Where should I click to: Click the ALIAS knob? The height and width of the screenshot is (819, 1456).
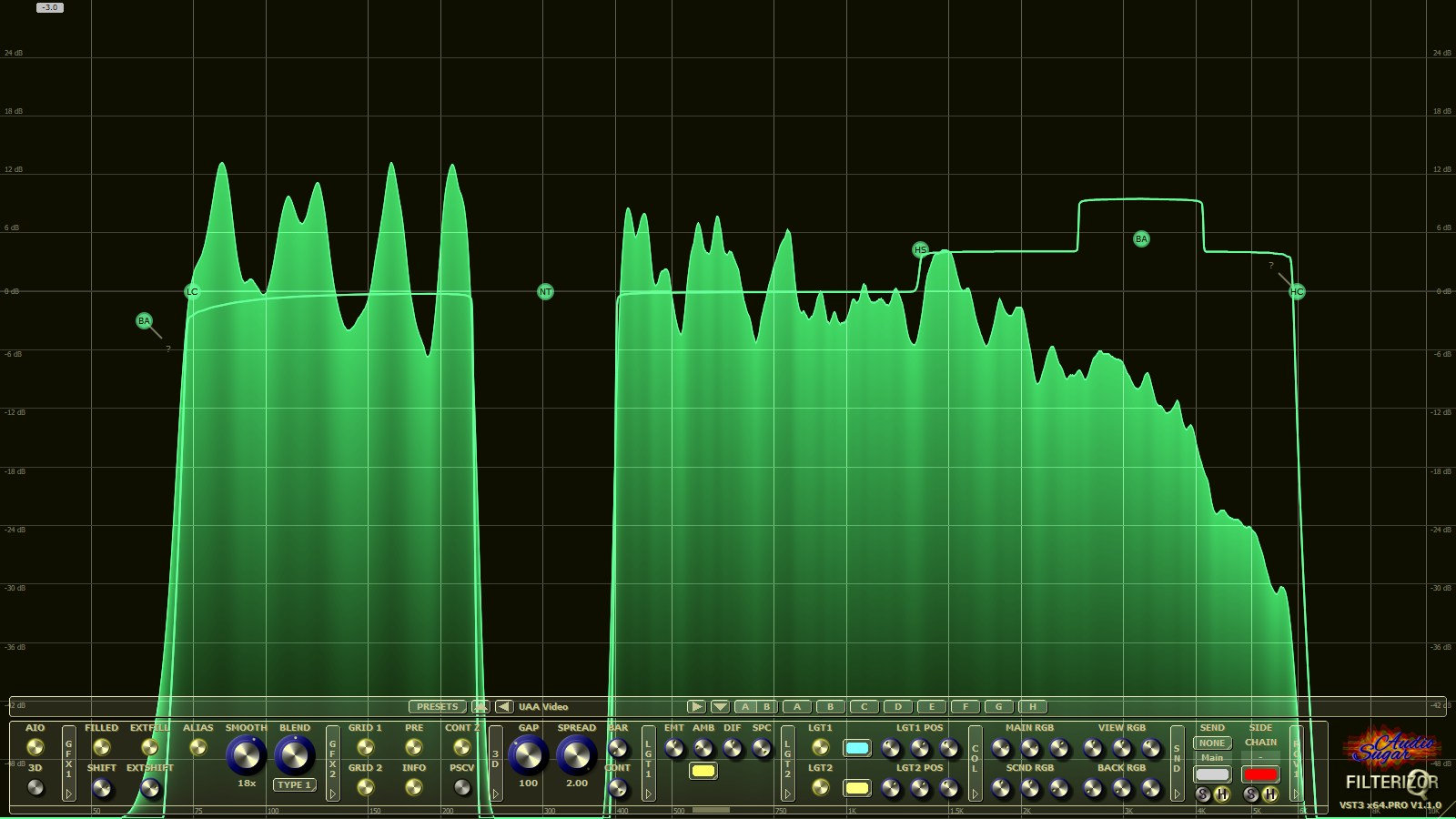pos(197,748)
